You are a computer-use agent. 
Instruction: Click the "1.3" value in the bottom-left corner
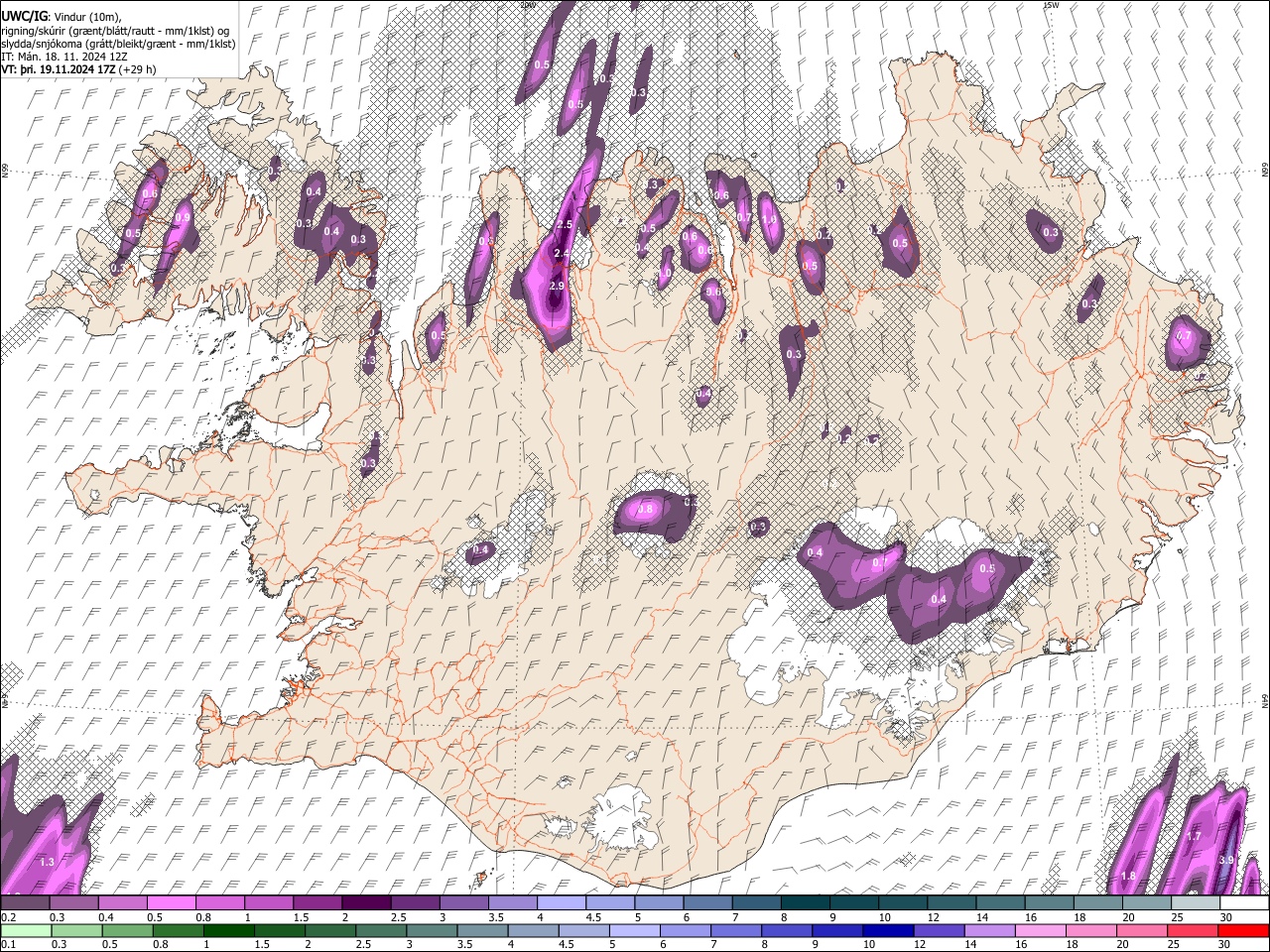pos(47,862)
